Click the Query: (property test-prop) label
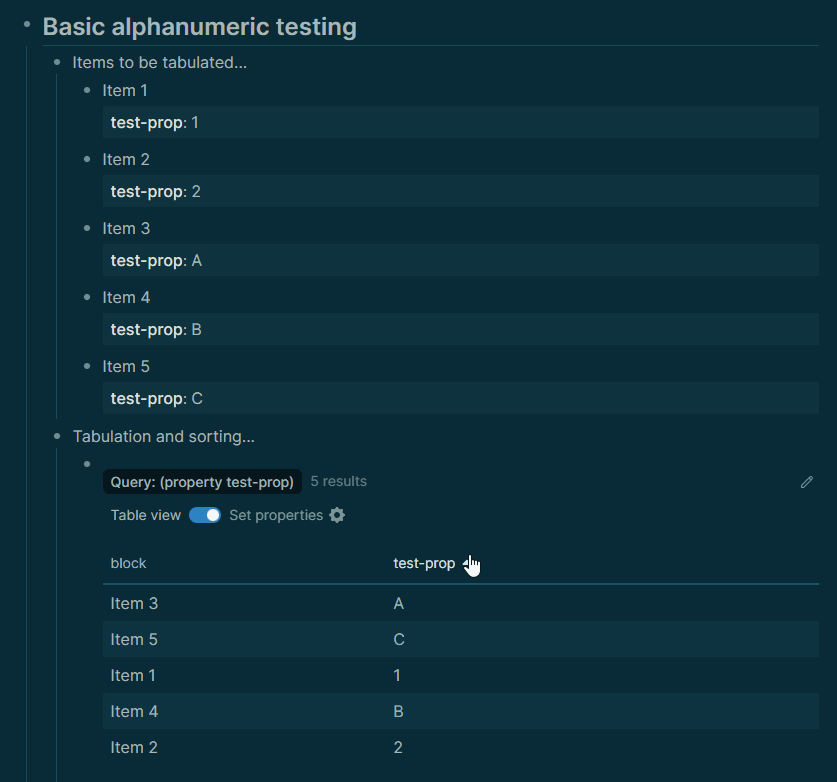Screen dimensions: 837x782 (x=202, y=481)
